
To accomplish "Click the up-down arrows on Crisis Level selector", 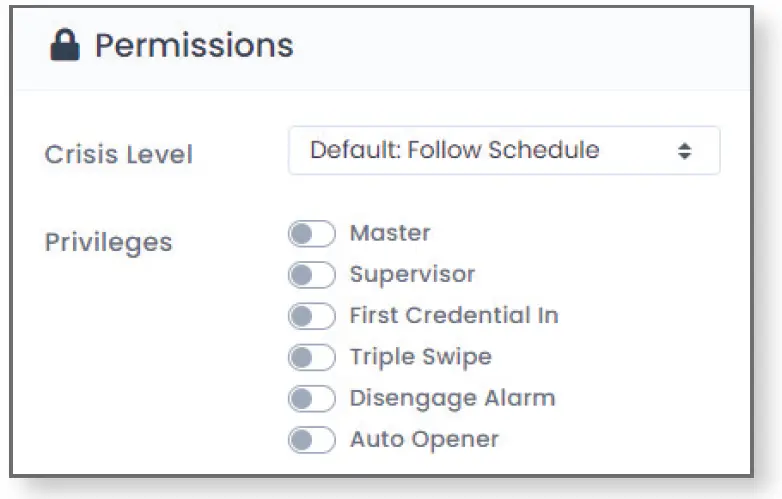I will [684, 151].
